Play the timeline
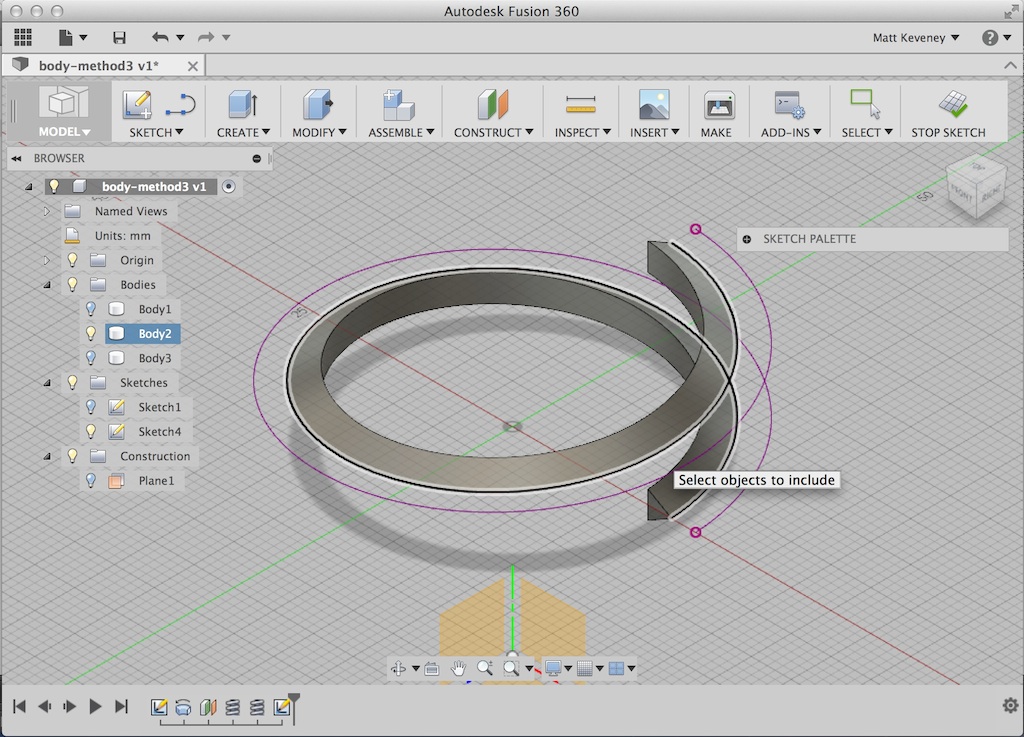Screen dimensions: 1024x737 95,706
